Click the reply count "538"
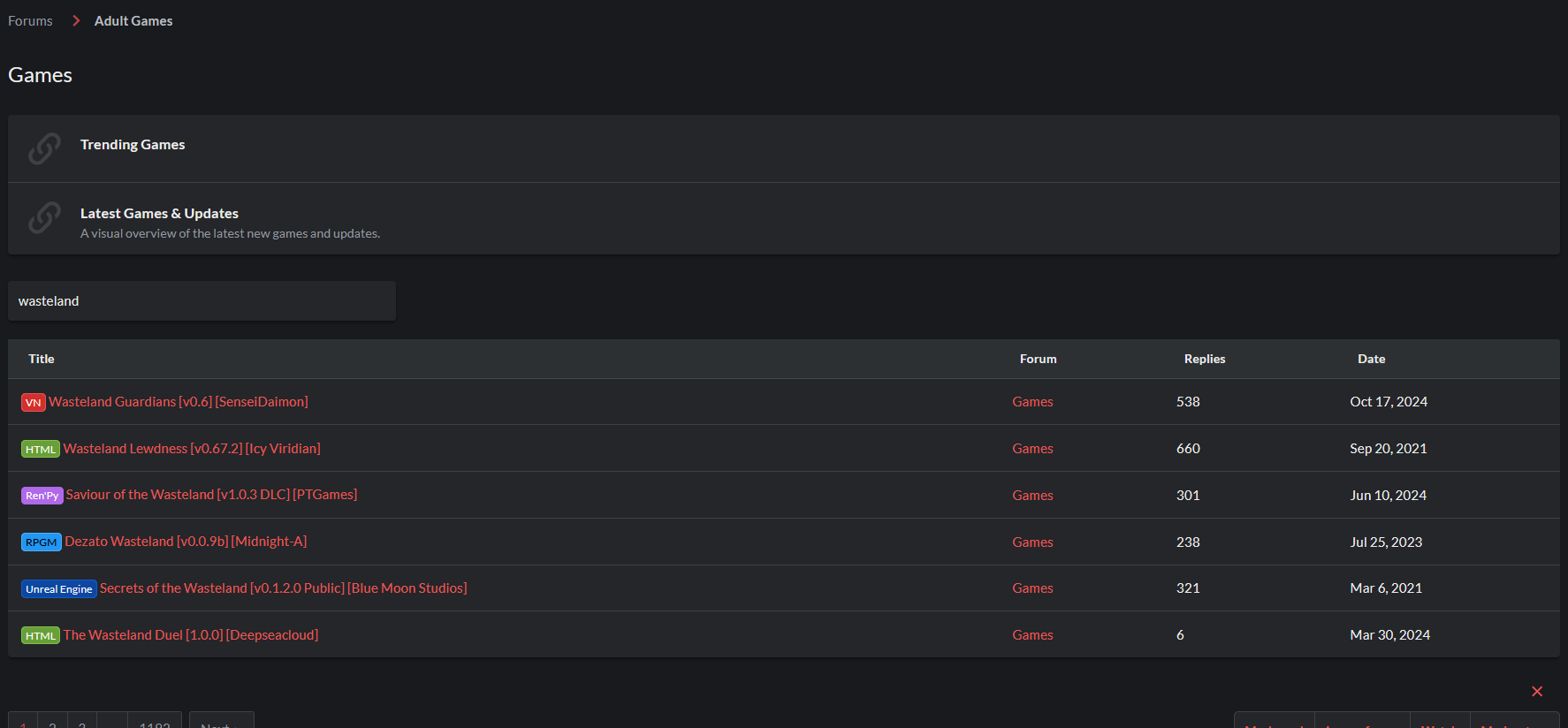The height and width of the screenshot is (728, 1568). pyautogui.click(x=1188, y=401)
